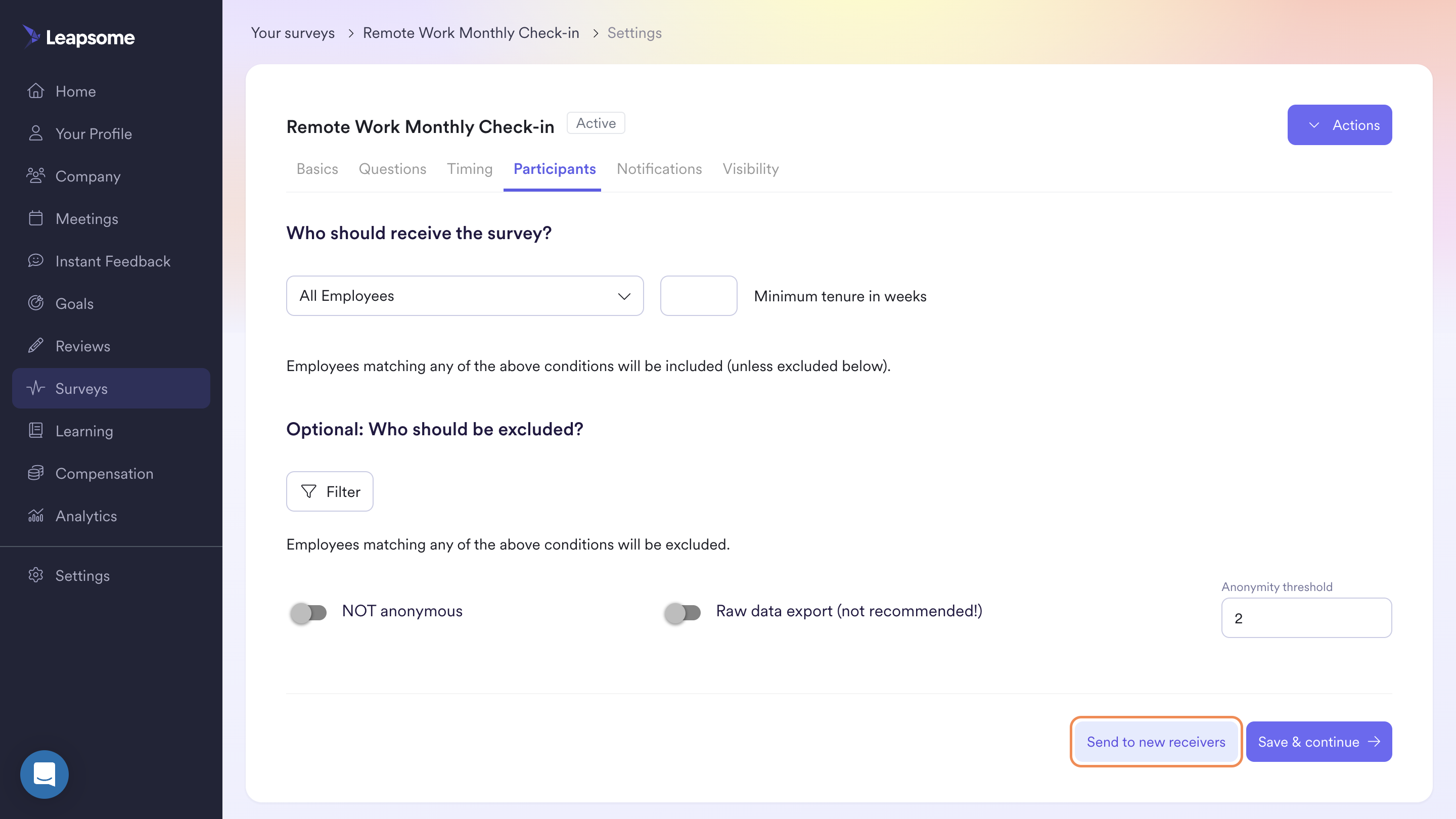
Task: Toggle the NOT anonymous switch
Action: (308, 612)
